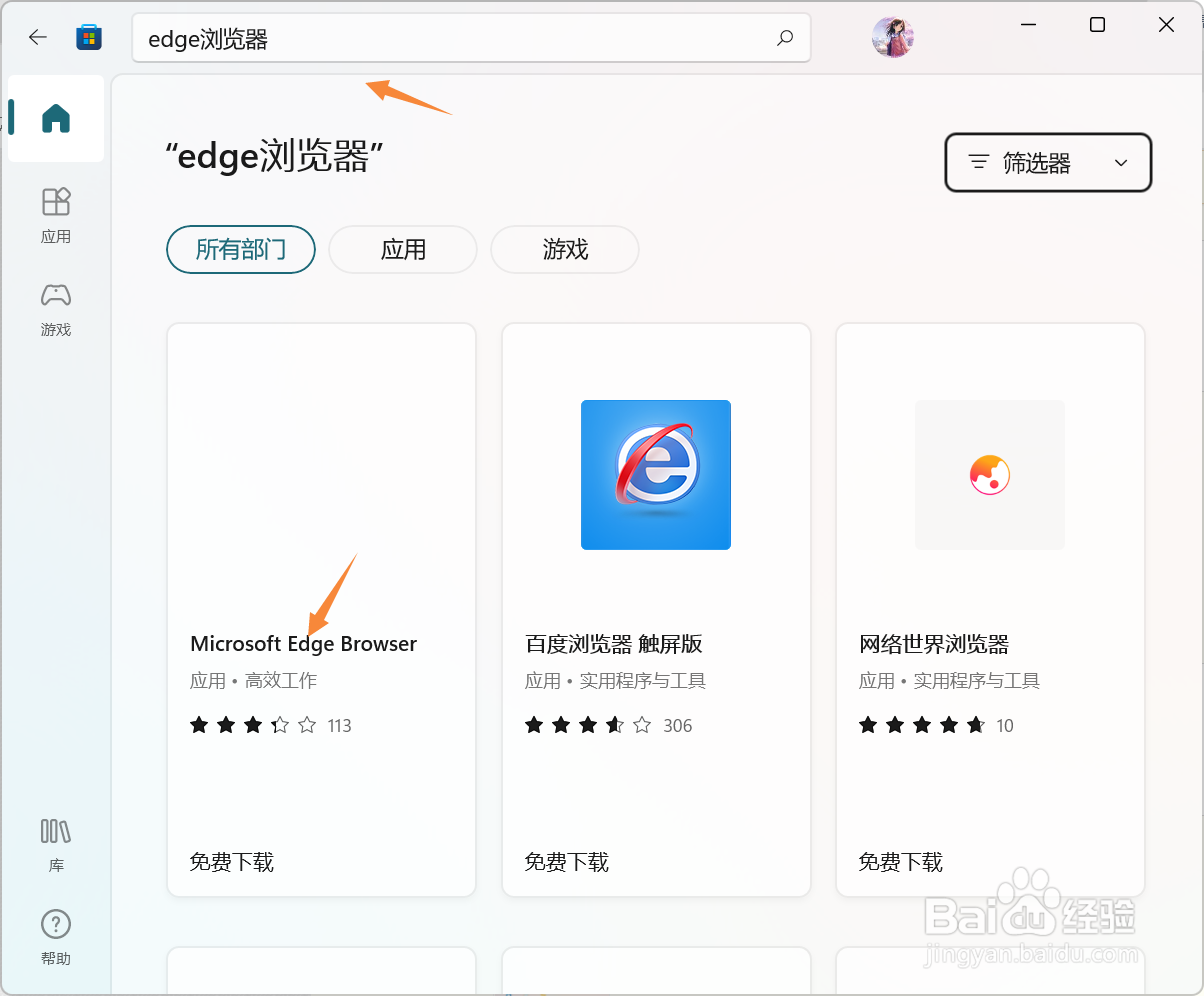This screenshot has width=1204, height=996.
Task: Open the 网络世界浏览器 result
Action: [x=990, y=610]
